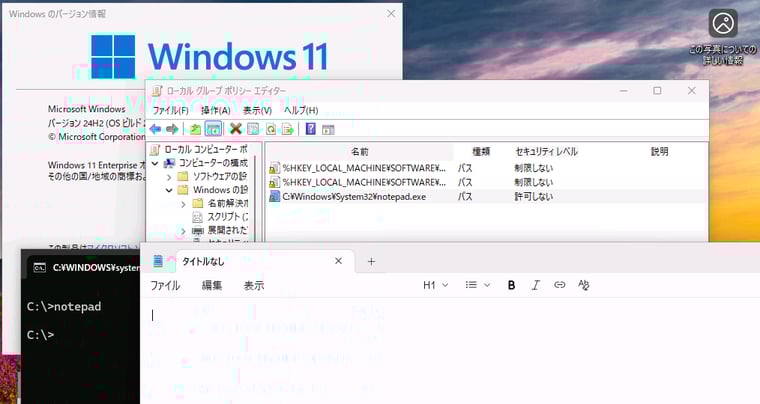Viewport: 760px width, 404px height.
Task: Click the Notepad app icon left of the tab
Action: pyautogui.click(x=158, y=261)
